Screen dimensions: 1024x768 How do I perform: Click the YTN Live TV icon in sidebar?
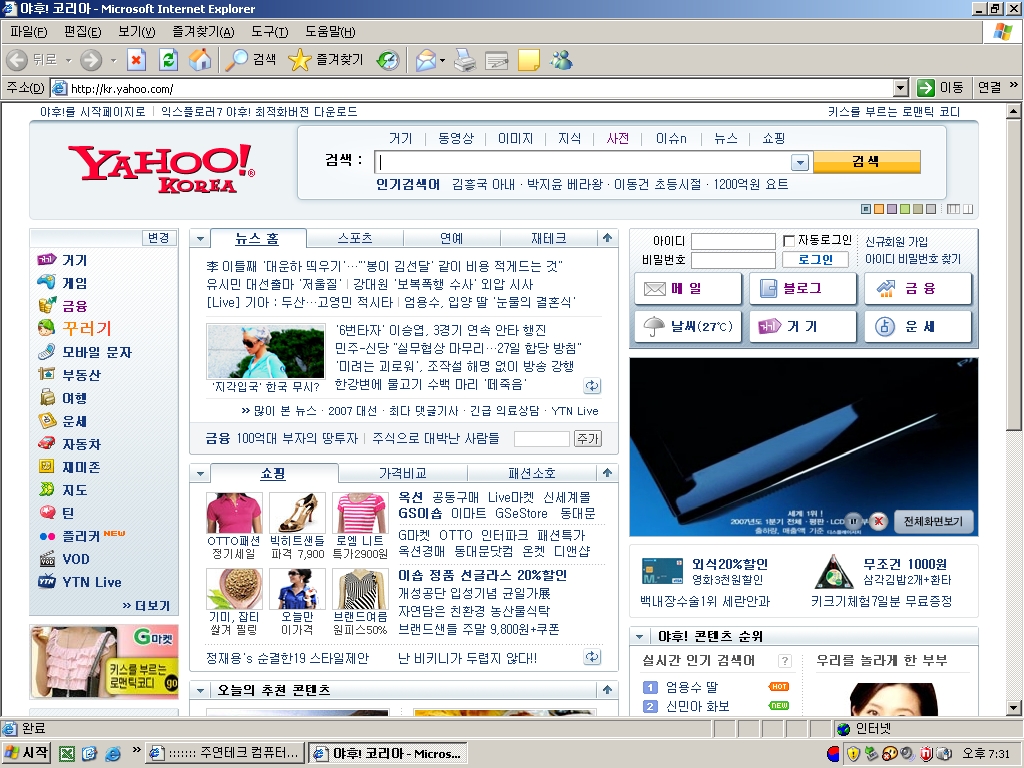click(46, 581)
